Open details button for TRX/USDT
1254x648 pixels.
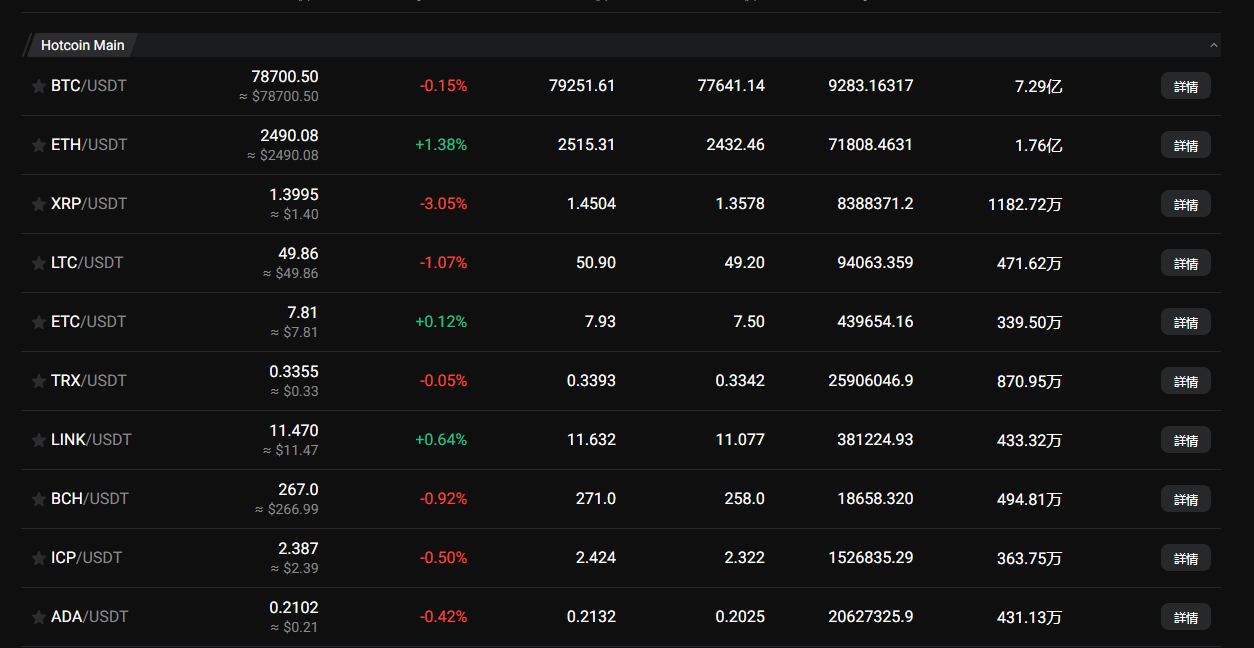(1186, 381)
